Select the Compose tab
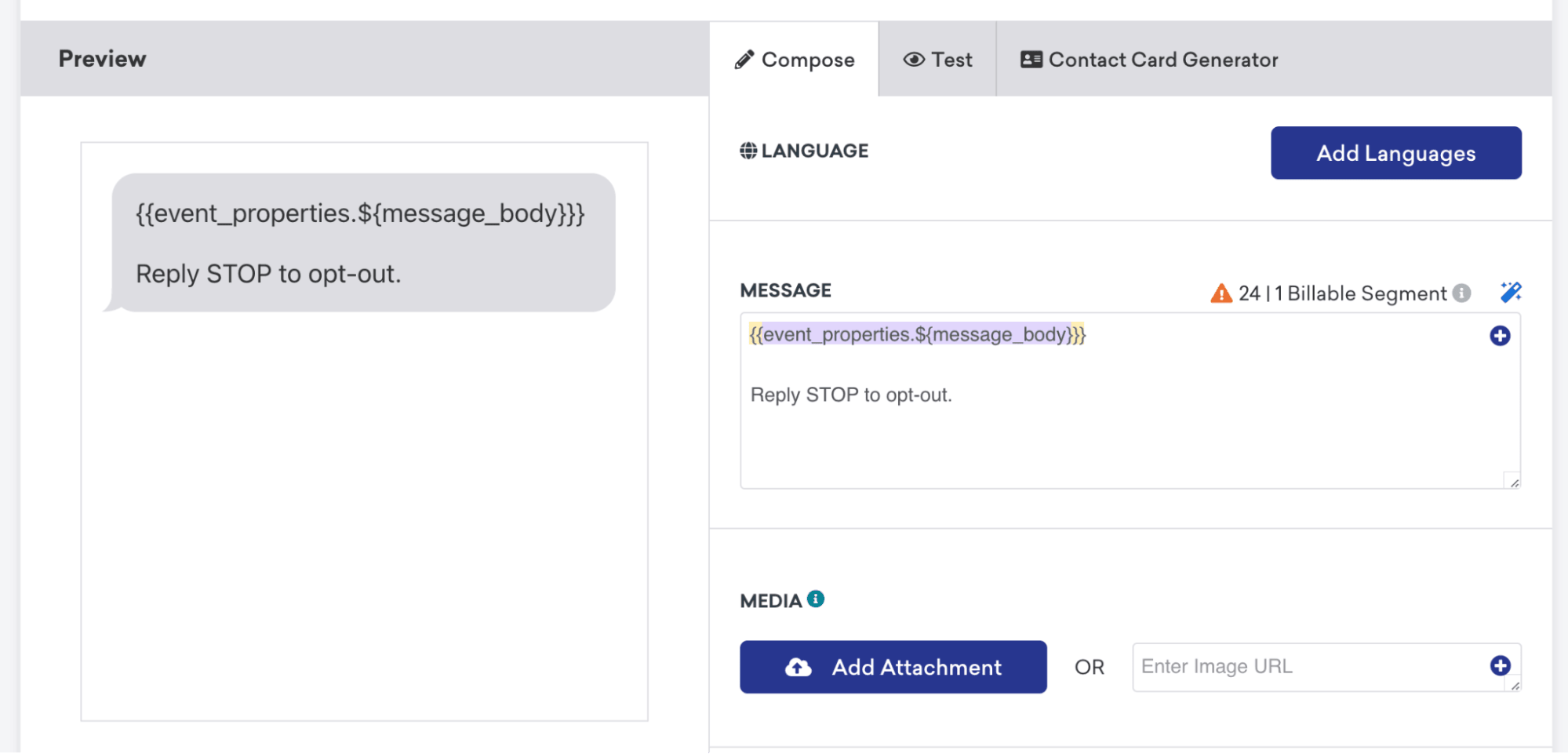This screenshot has height=754, width=1568. tap(795, 60)
